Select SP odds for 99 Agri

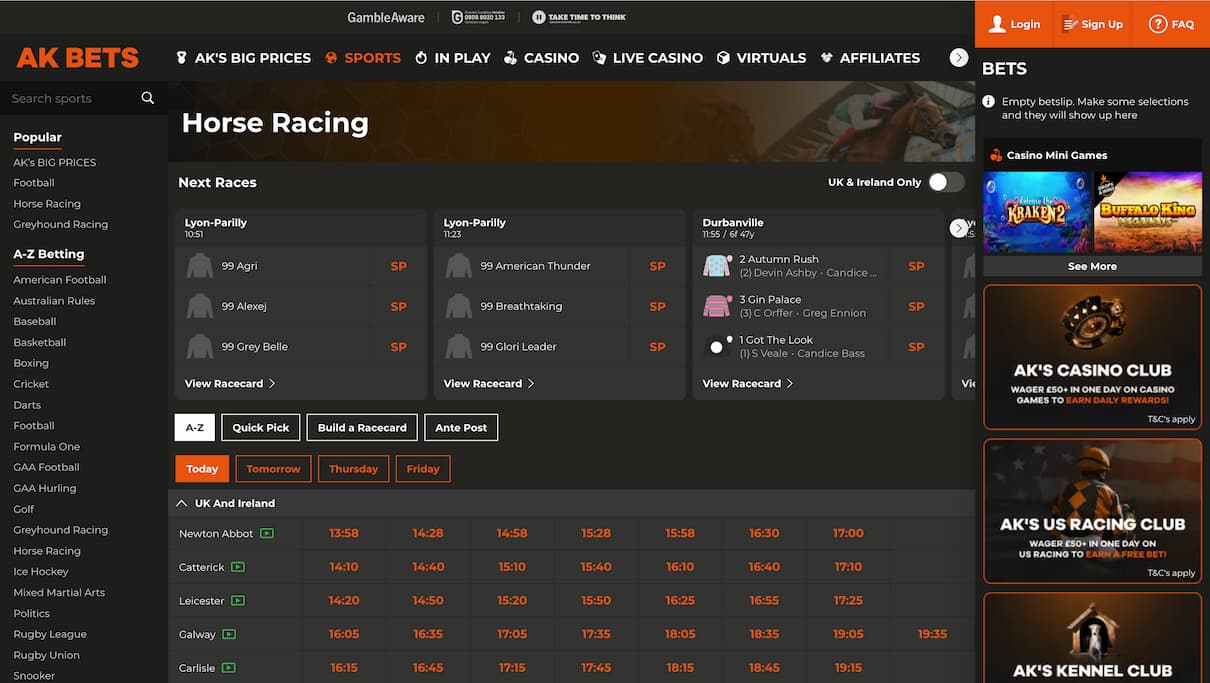[x=399, y=266]
